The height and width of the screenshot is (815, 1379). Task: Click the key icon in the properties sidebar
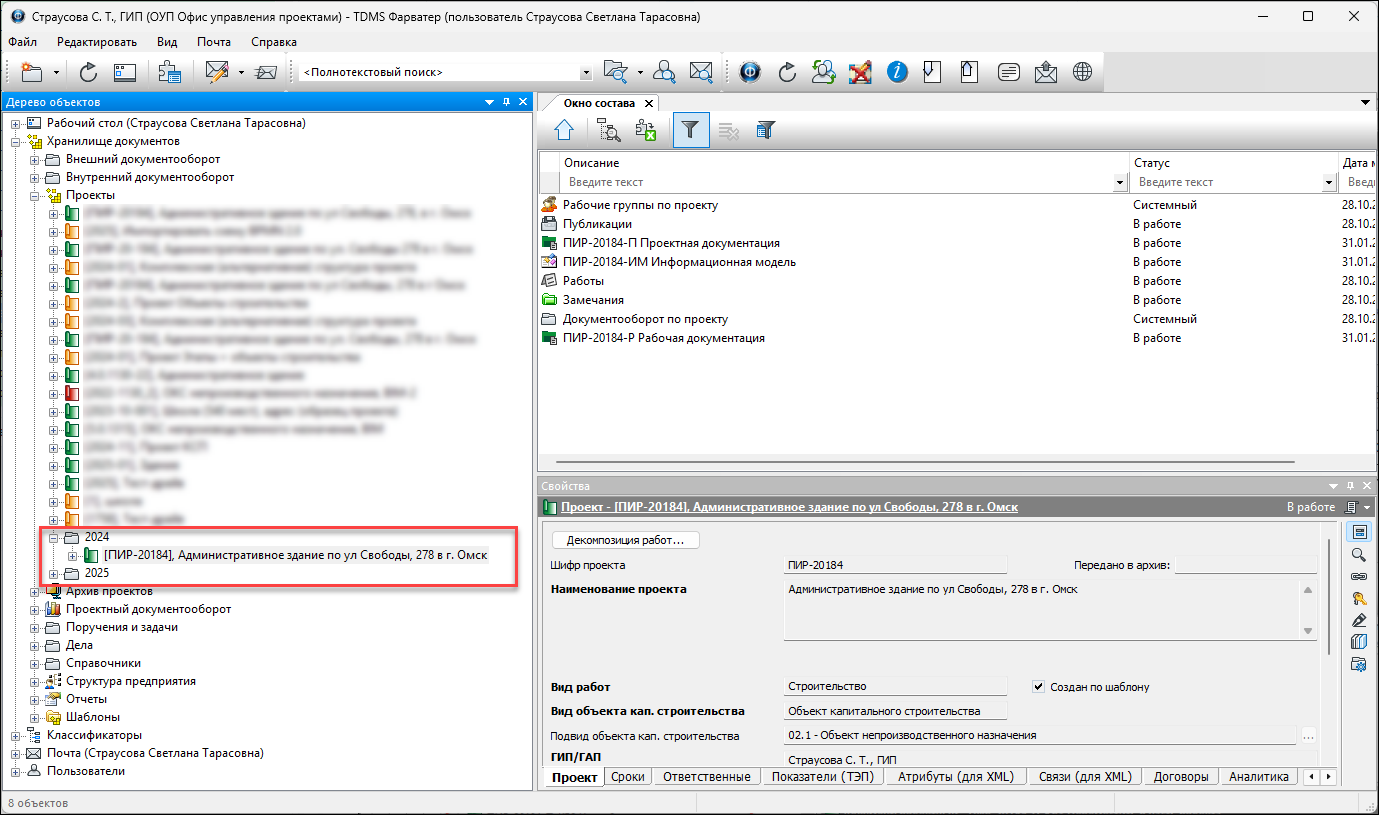pos(1359,599)
